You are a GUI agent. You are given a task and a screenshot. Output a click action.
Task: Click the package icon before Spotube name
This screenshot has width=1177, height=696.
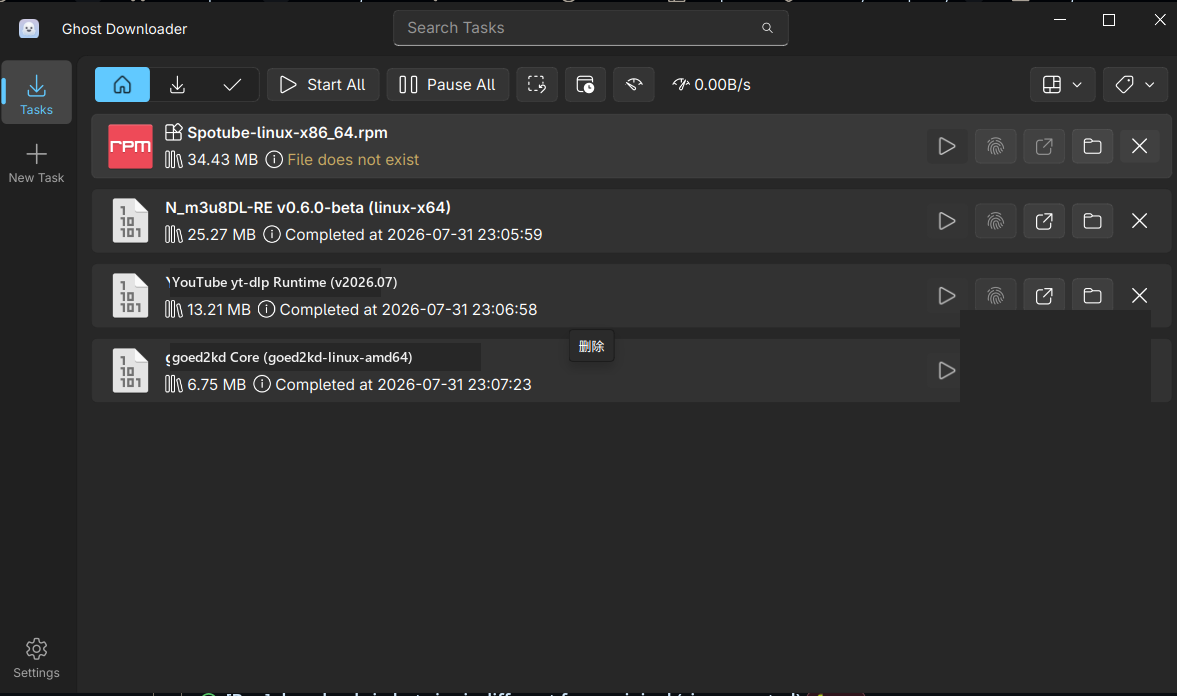click(173, 132)
